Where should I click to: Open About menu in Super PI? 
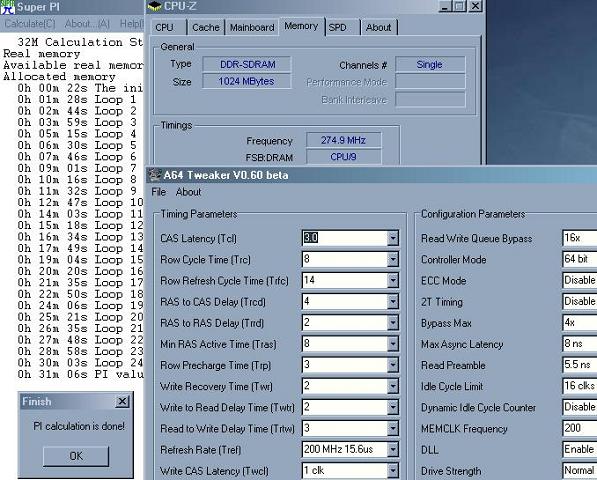point(87,24)
